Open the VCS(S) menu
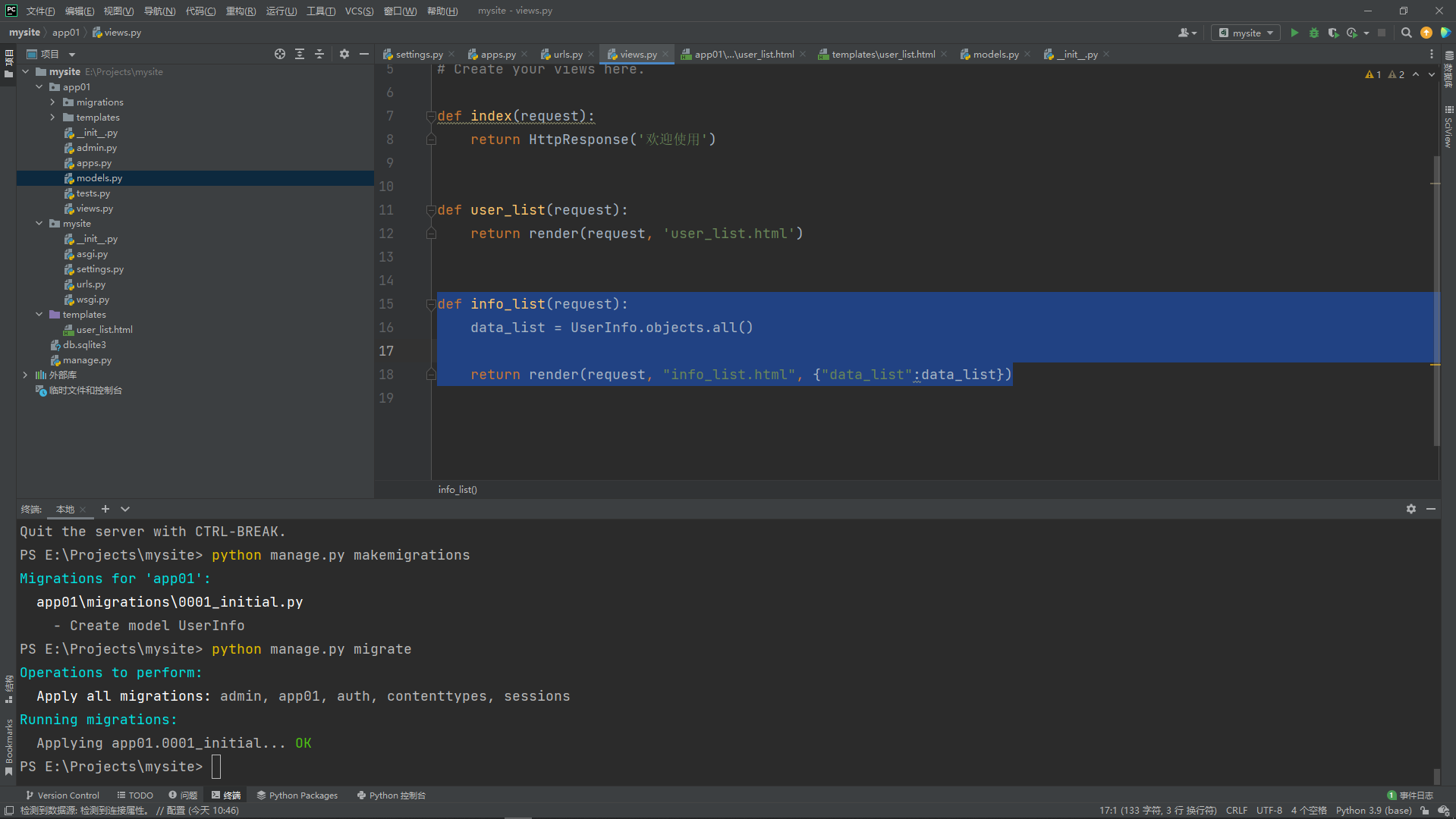Screen dimensions: 1456x819 [x=359, y=11]
